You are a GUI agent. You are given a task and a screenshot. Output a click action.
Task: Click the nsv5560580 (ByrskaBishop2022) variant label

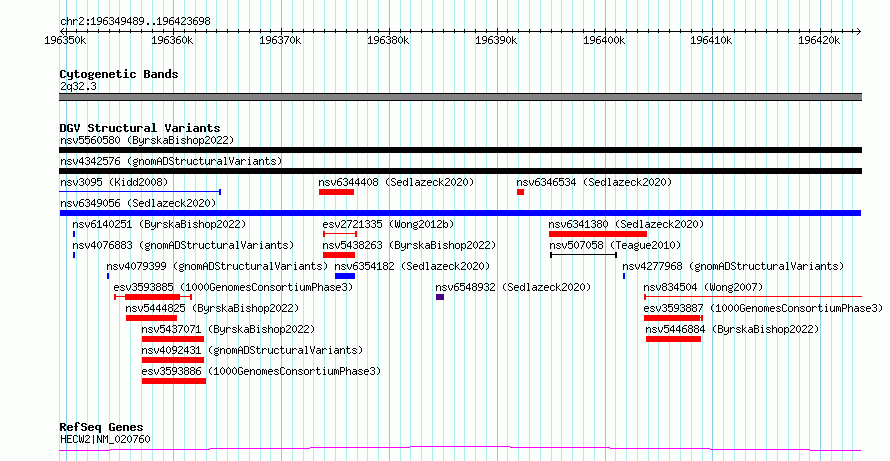[147, 140]
